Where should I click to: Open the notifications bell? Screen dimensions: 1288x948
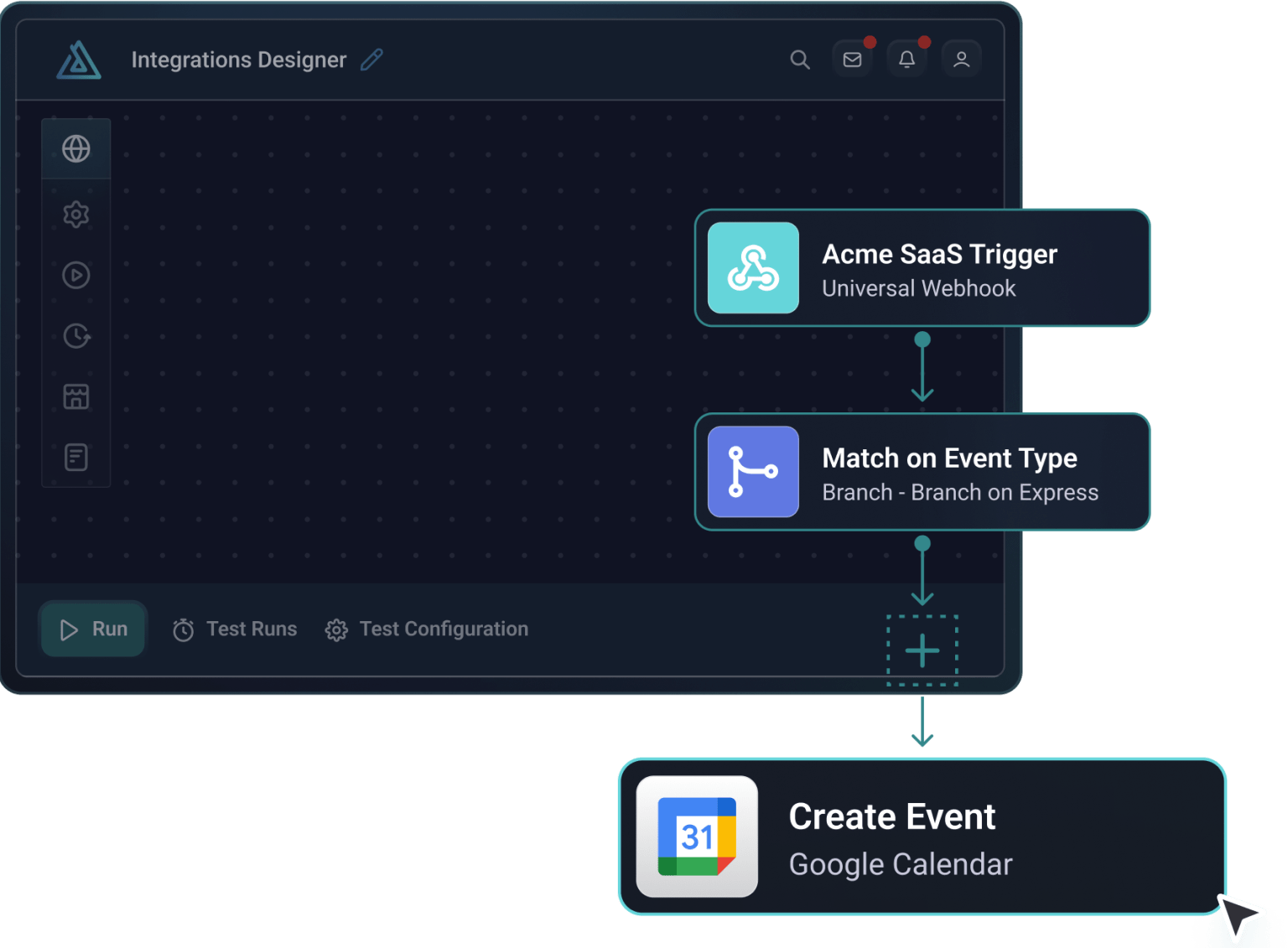[x=906, y=60]
